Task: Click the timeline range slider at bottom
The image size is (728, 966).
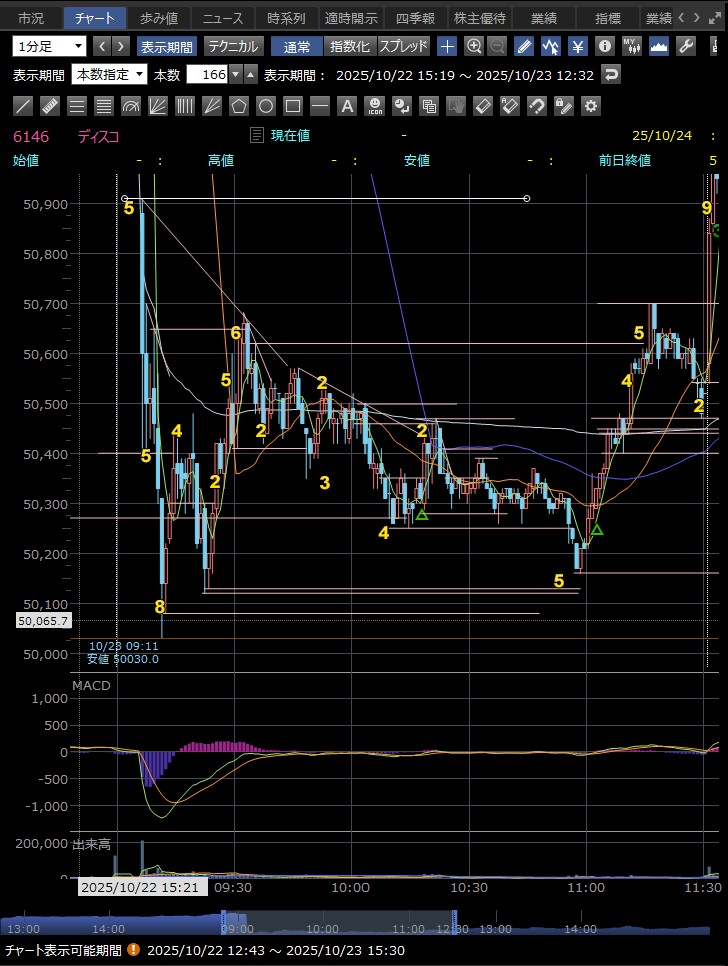Action: pyautogui.click(x=338, y=924)
